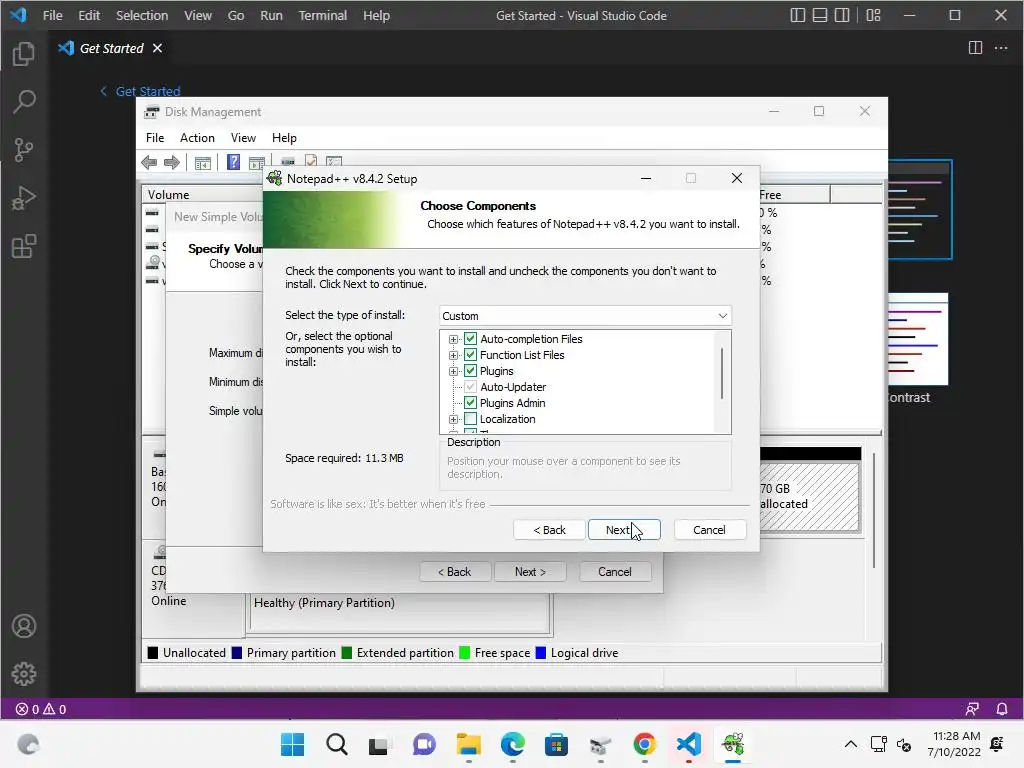
Task: Open the VS Code Explorer view
Action: [24, 54]
